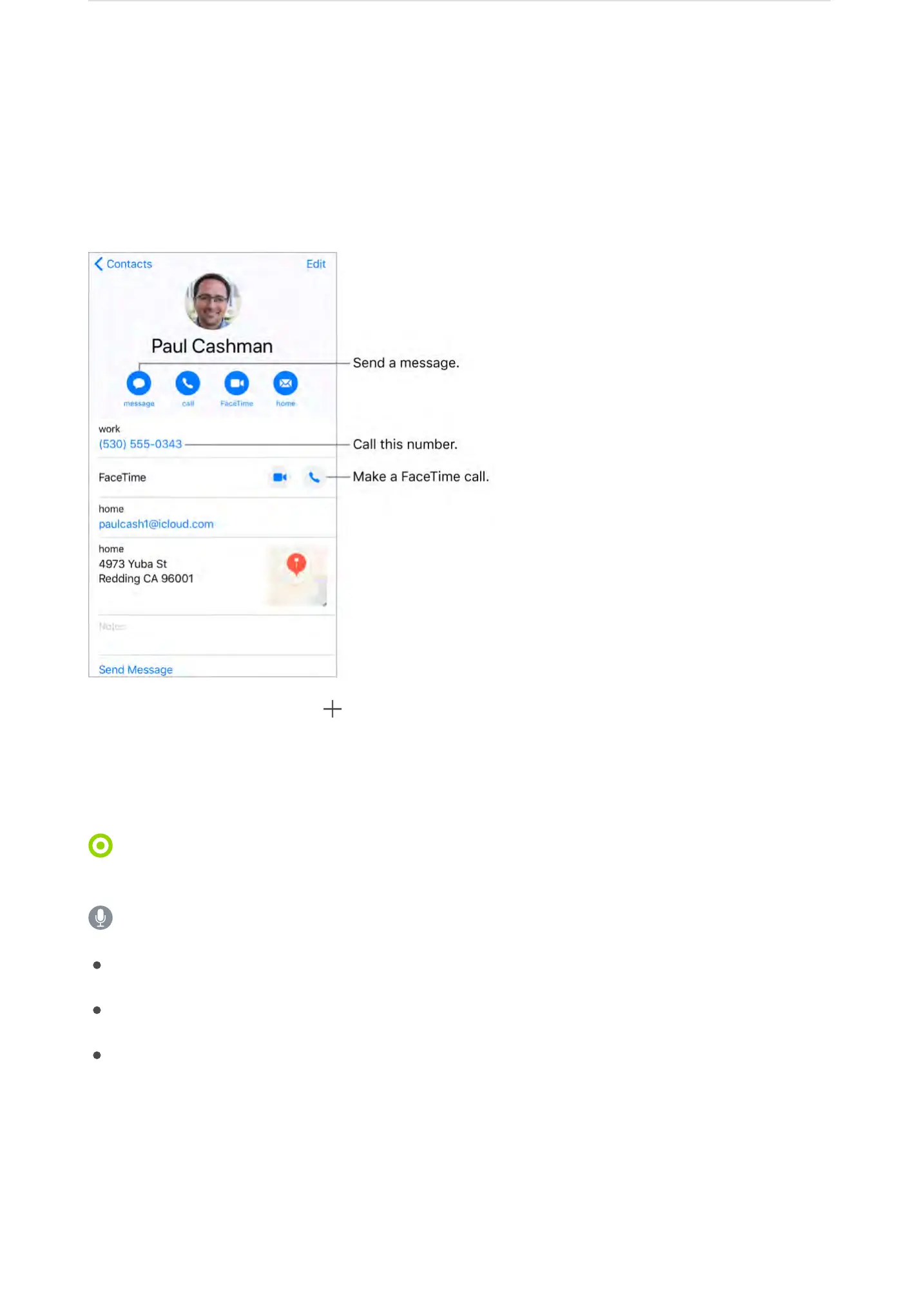Viewport: 919px width, 1316px height.
Task: Tap the round FaceTime video icon under the name
Action: [237, 383]
